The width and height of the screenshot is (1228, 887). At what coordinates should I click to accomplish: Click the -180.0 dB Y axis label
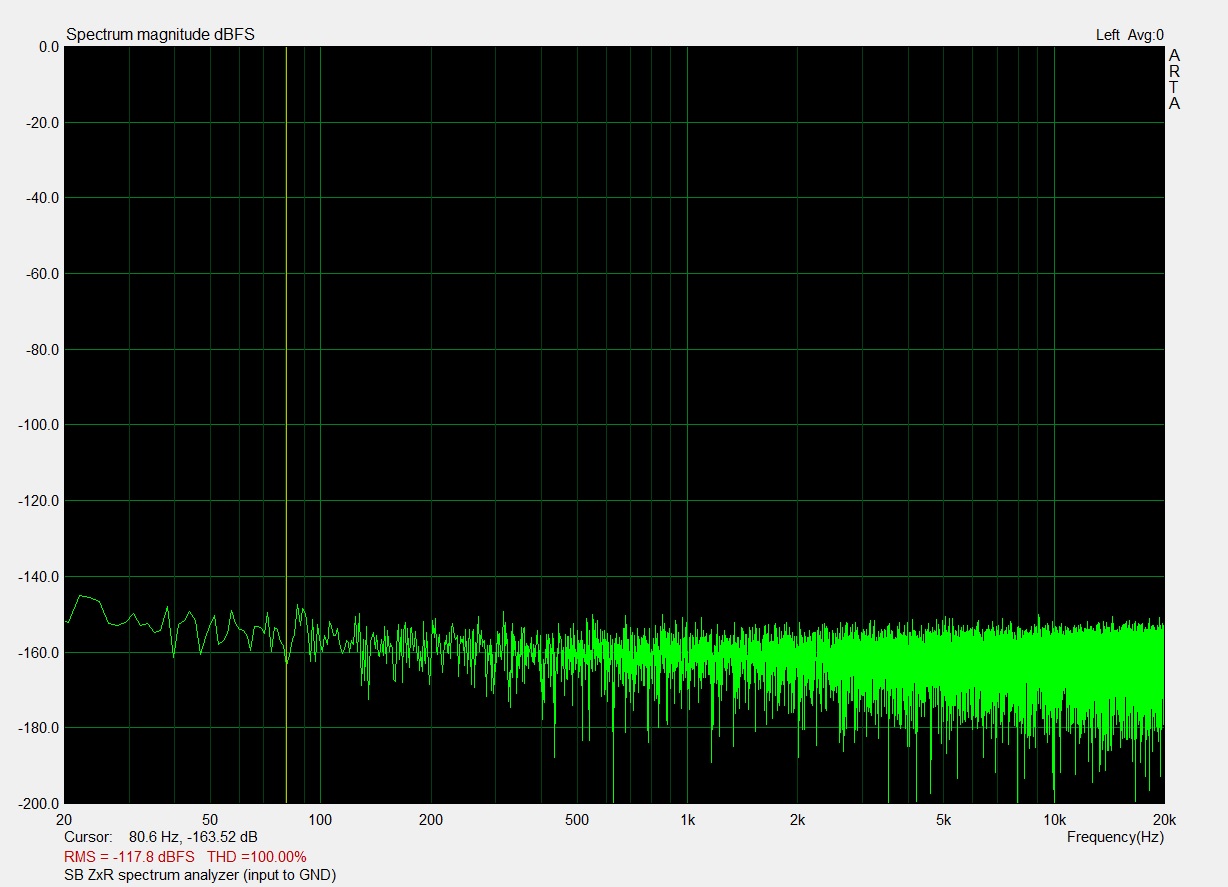41,728
